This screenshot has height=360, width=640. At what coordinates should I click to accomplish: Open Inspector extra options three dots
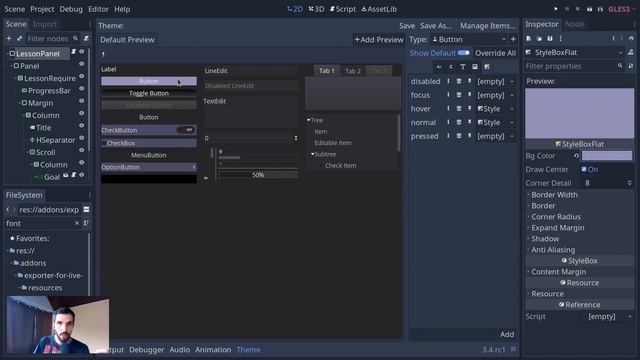[560, 38]
